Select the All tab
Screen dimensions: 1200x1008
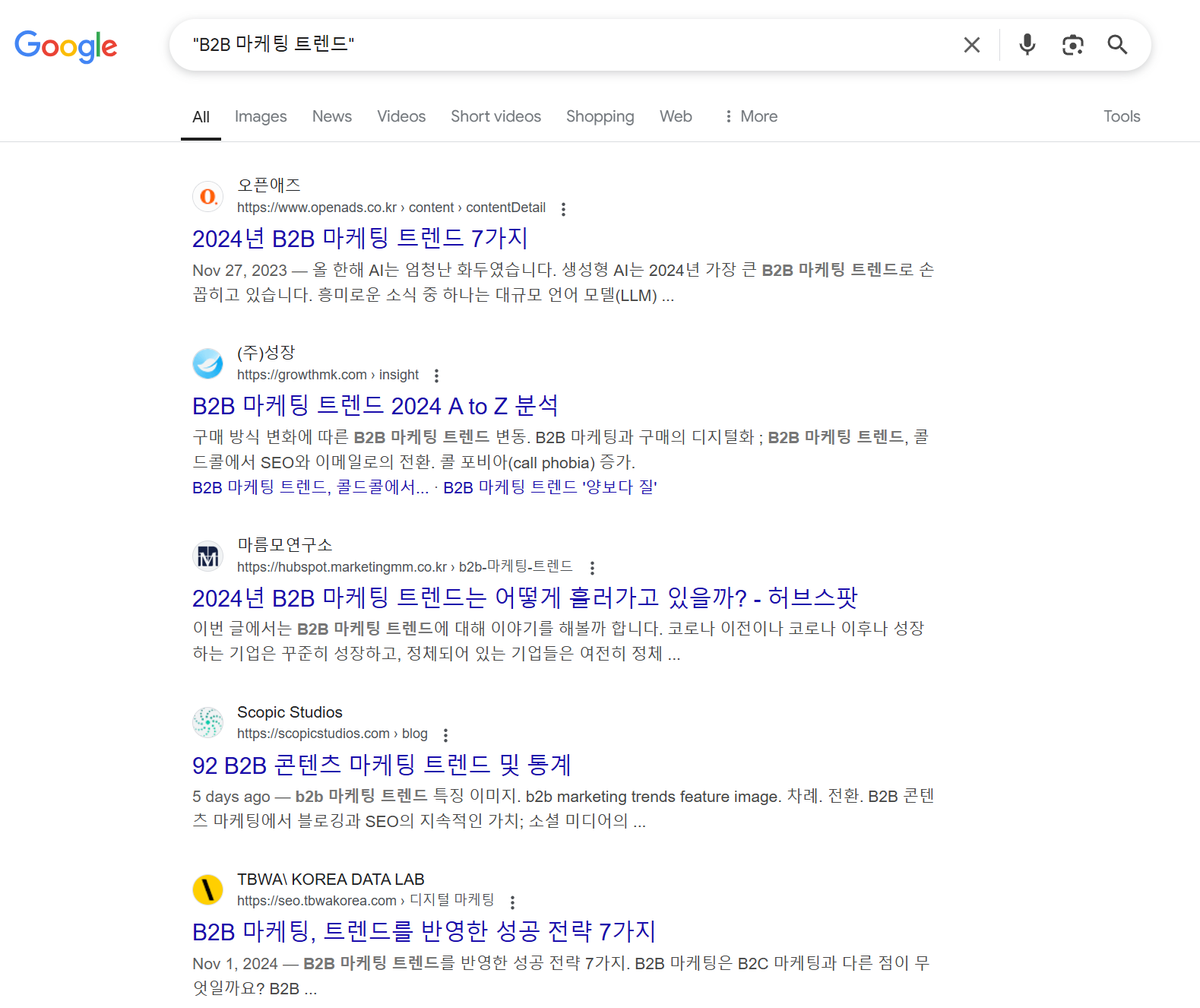point(201,117)
